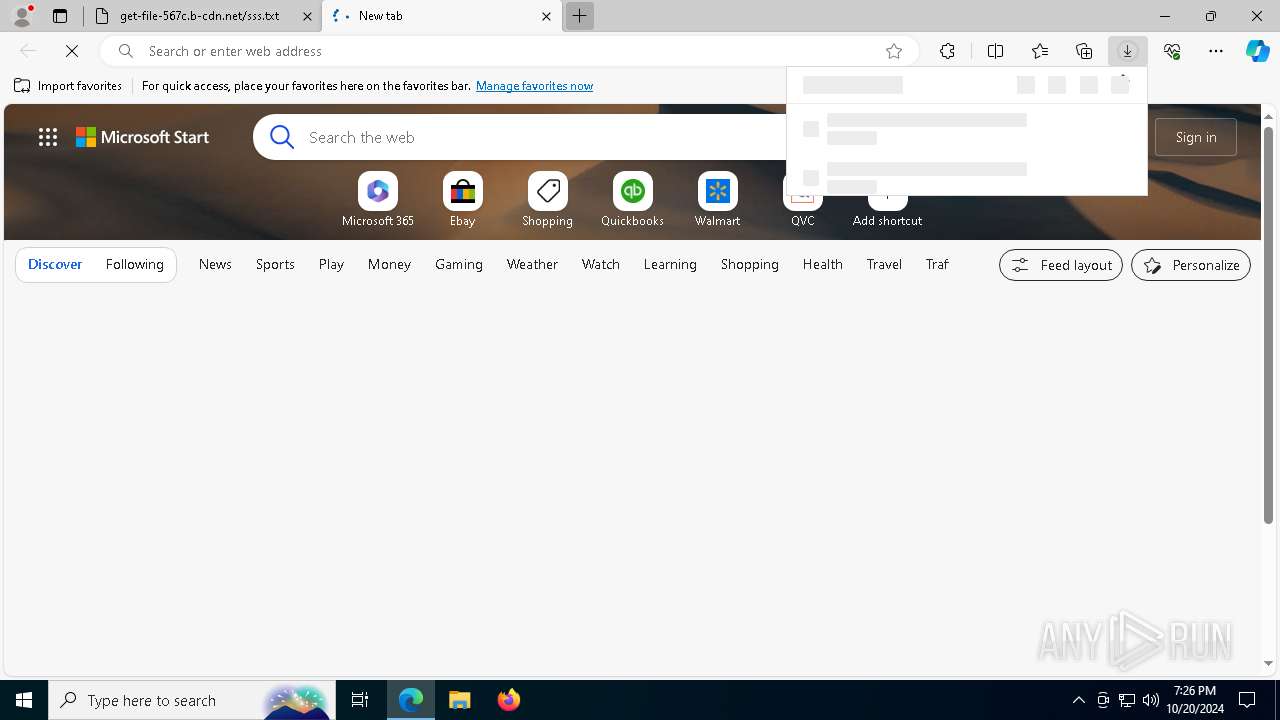Viewport: 1280px width, 720px height.
Task: Click the Feed layout button
Action: point(1061,265)
